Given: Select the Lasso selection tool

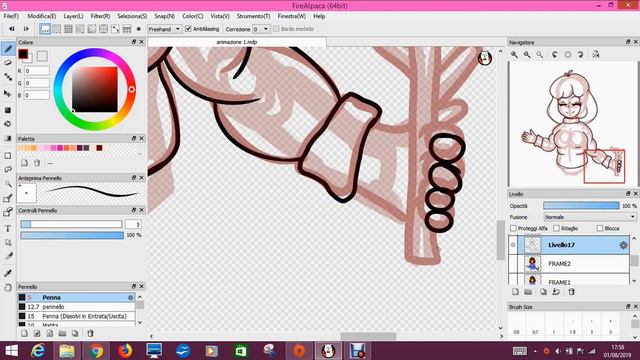Looking at the screenshot, I should (x=8, y=169).
